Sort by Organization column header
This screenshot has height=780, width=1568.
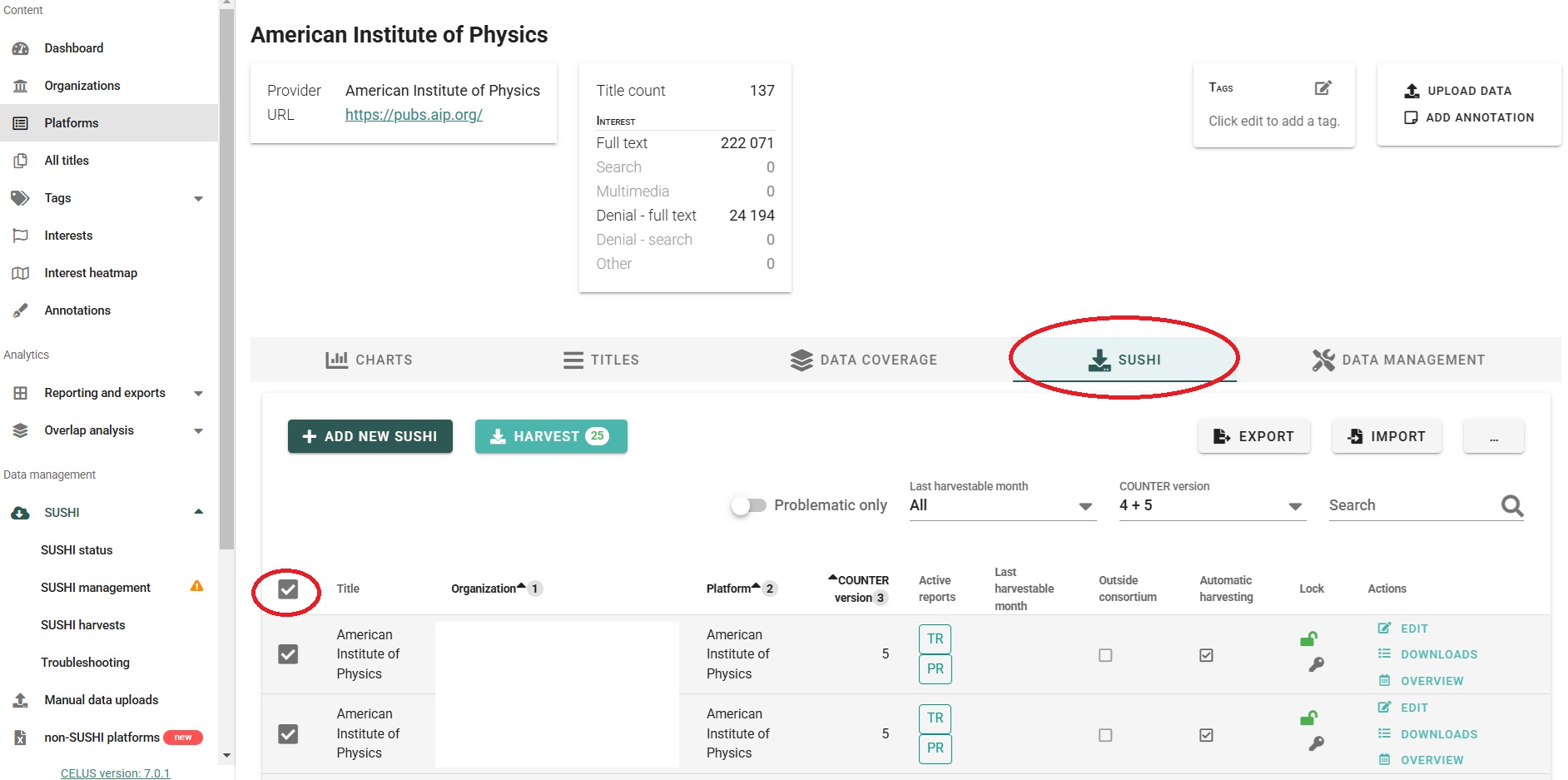coord(484,589)
